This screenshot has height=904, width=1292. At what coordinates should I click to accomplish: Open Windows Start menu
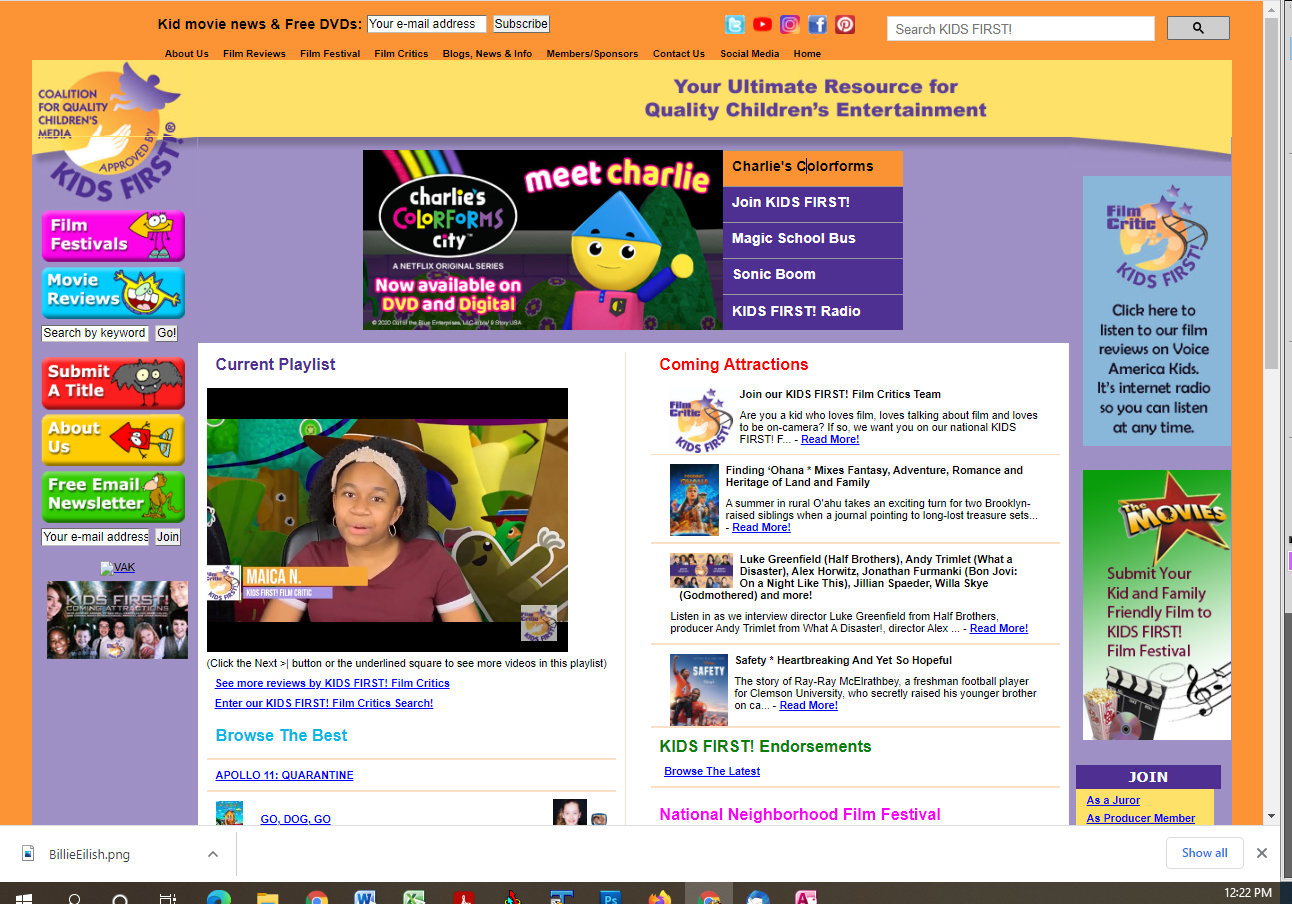[22, 898]
